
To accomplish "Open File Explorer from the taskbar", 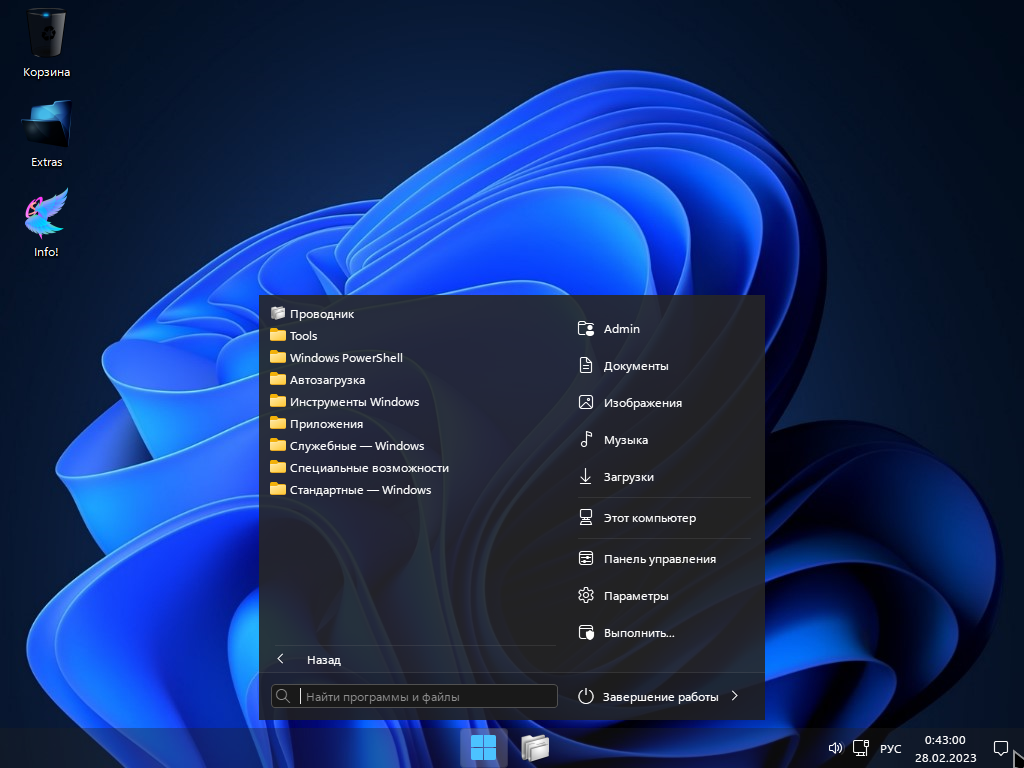I will point(535,748).
